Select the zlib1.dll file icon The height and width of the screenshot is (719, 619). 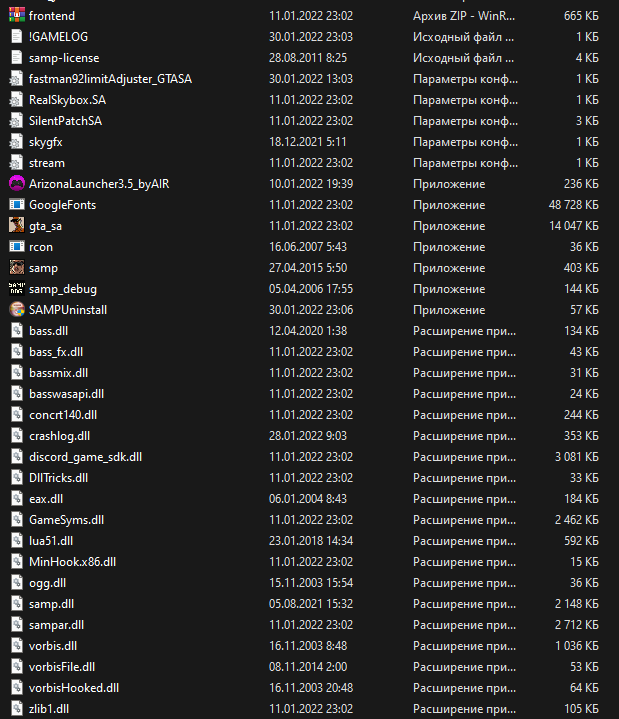[x=17, y=709]
